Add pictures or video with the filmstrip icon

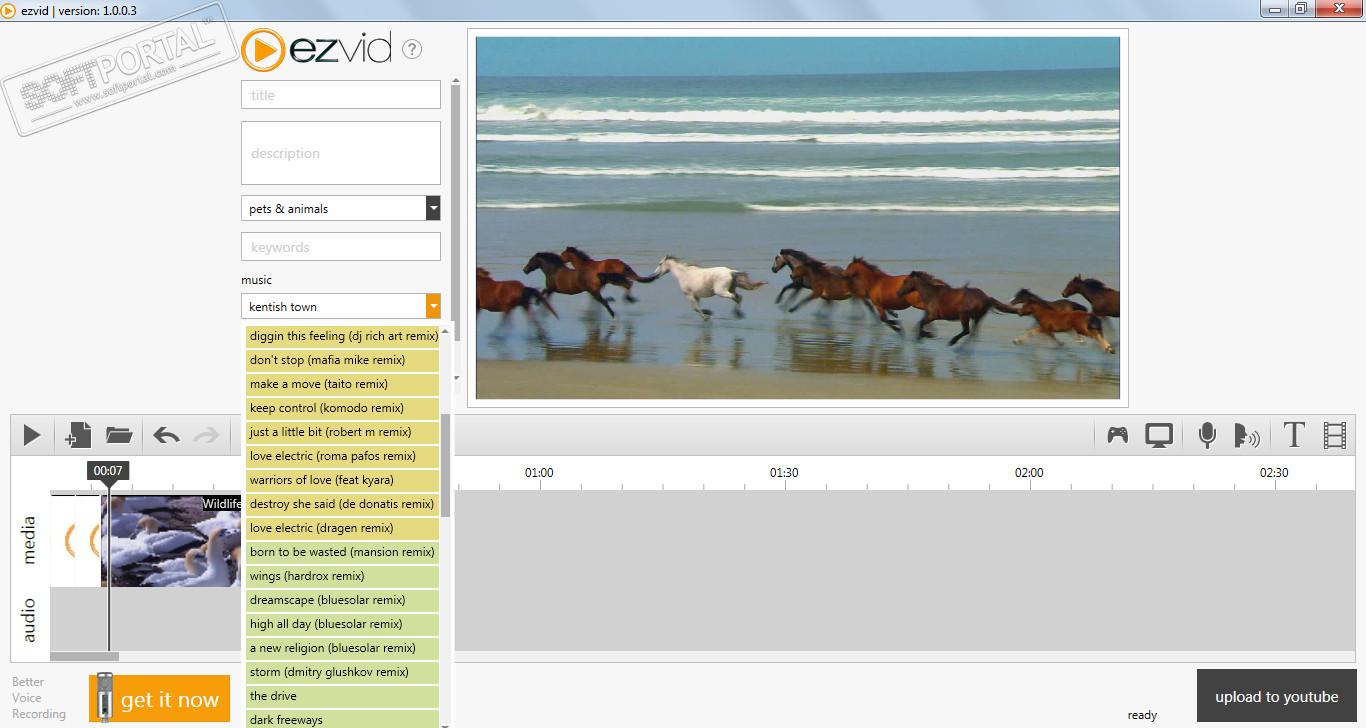click(1335, 435)
